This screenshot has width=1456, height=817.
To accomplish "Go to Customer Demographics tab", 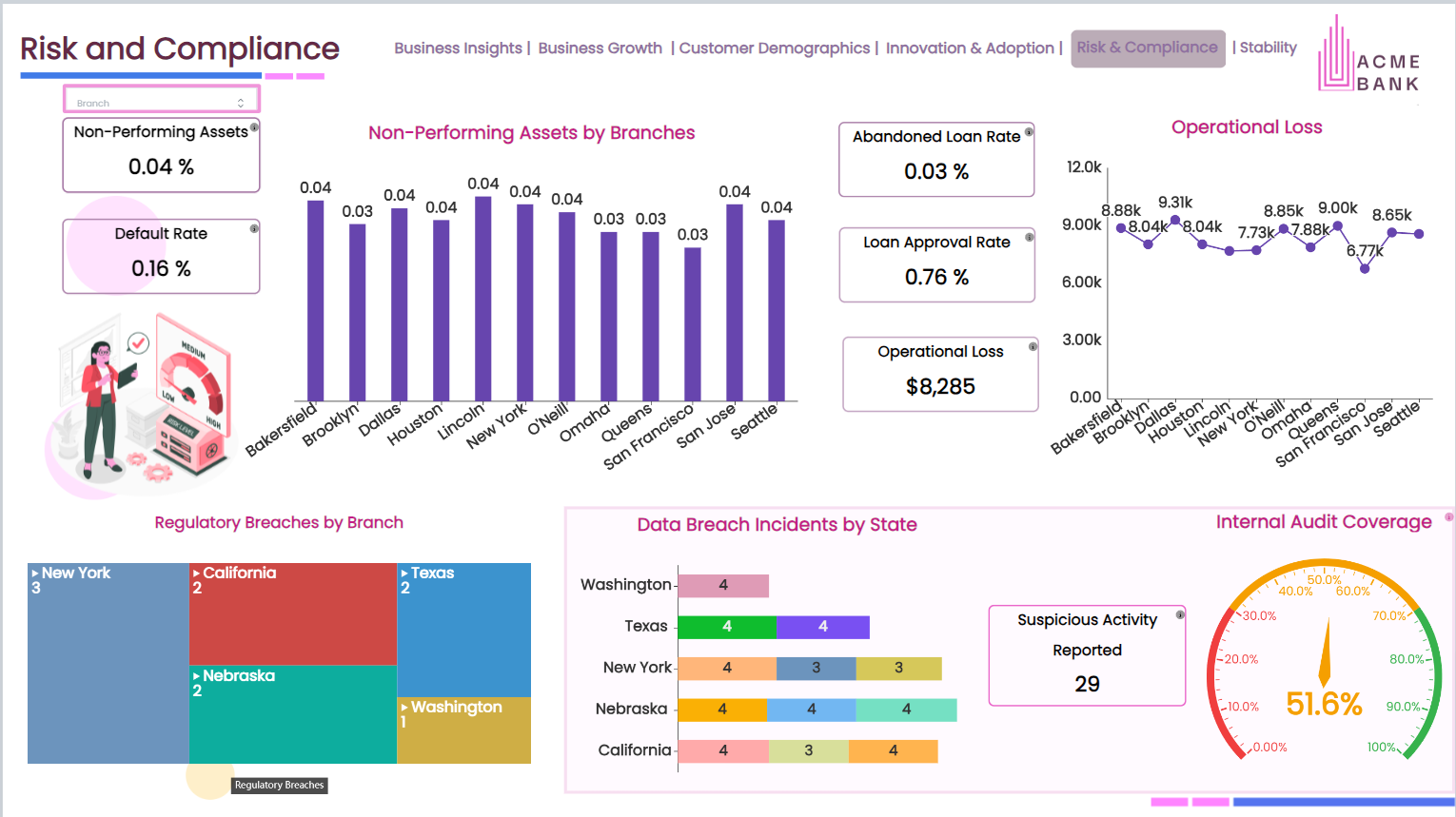I will pos(774,48).
